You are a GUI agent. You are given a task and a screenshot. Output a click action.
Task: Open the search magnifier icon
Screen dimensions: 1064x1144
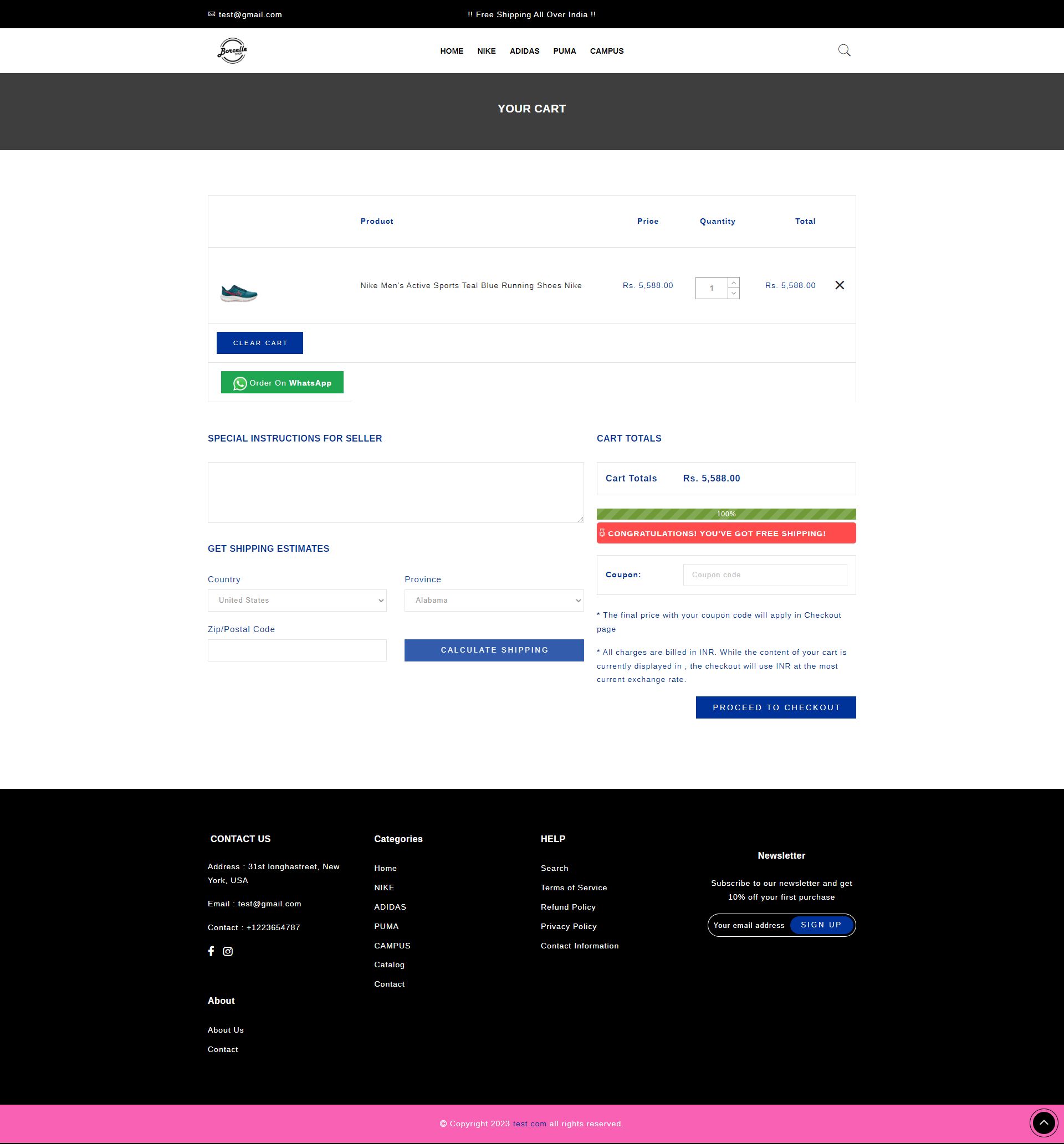pyautogui.click(x=843, y=50)
